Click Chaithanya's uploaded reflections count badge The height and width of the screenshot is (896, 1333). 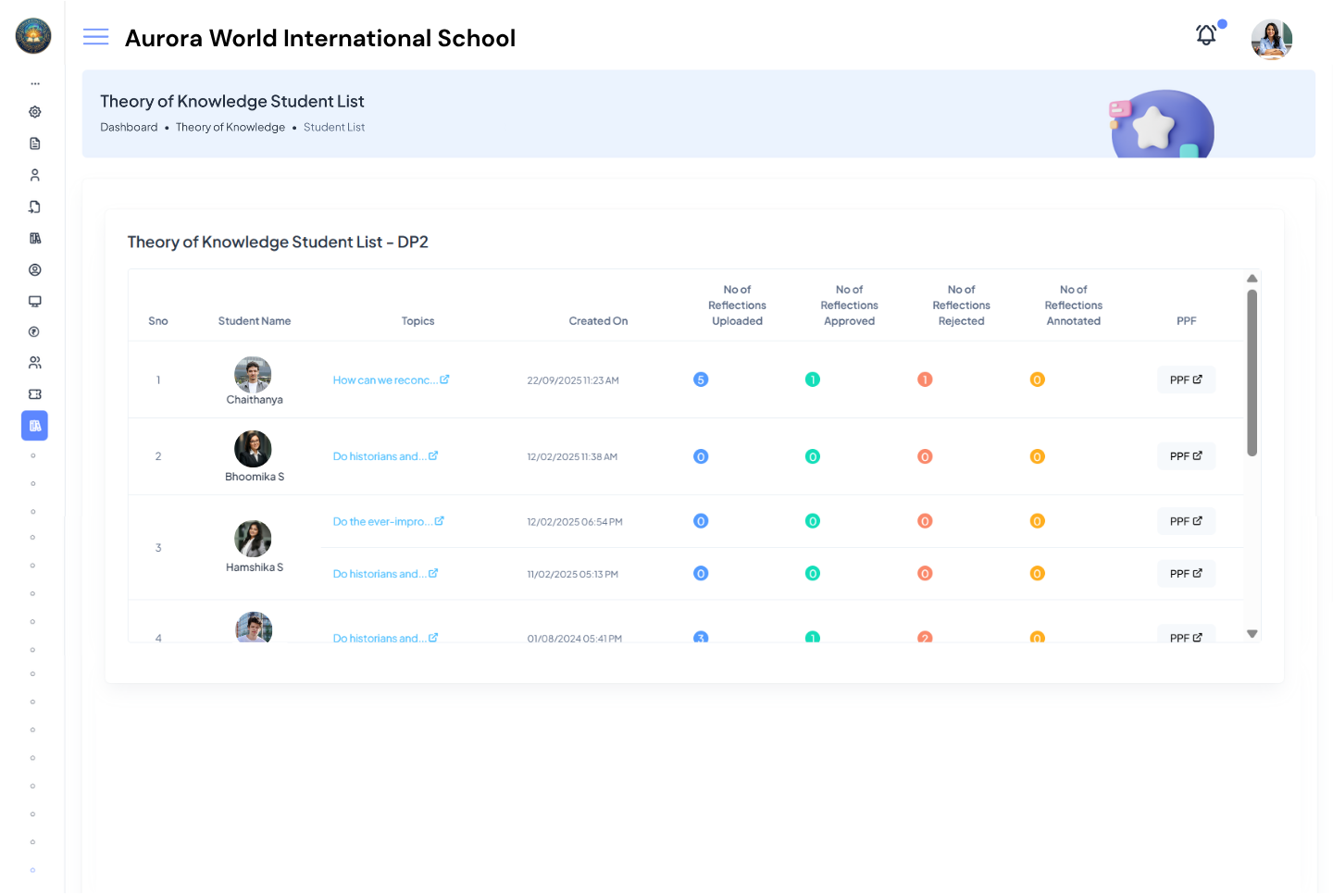701,380
